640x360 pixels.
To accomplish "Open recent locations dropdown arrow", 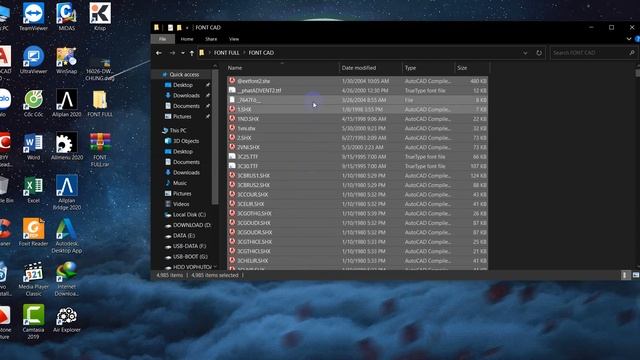I will [182, 53].
